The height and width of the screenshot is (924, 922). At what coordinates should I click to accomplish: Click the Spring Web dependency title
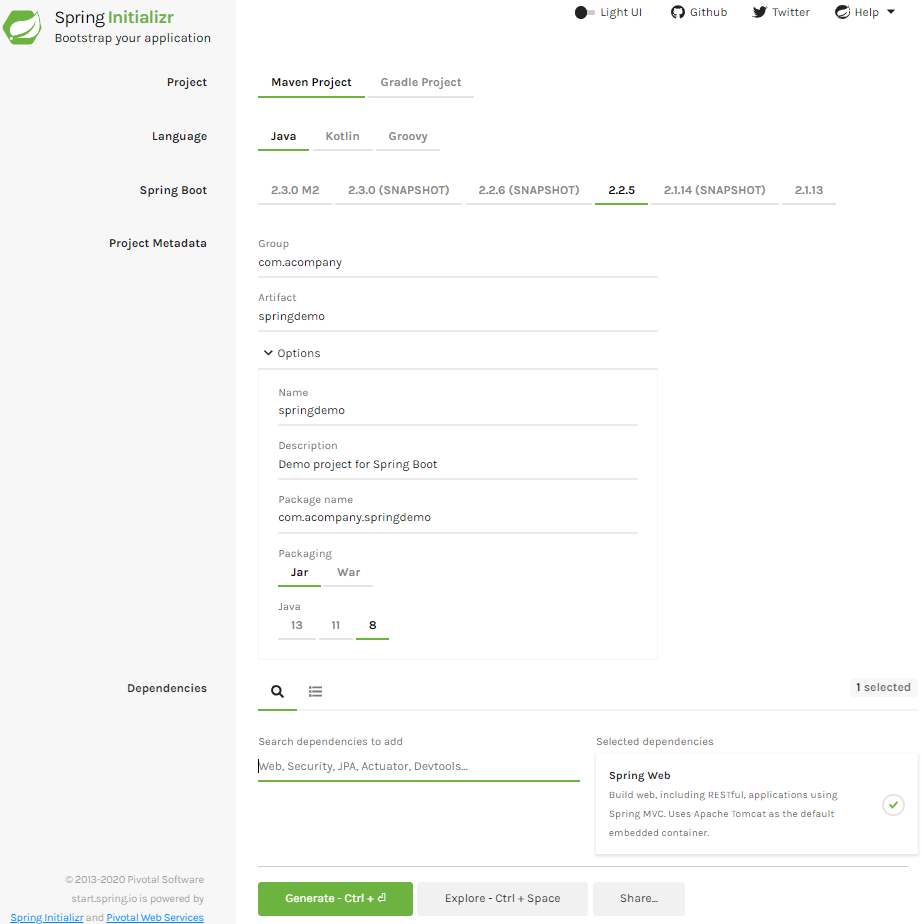pyautogui.click(x=639, y=776)
